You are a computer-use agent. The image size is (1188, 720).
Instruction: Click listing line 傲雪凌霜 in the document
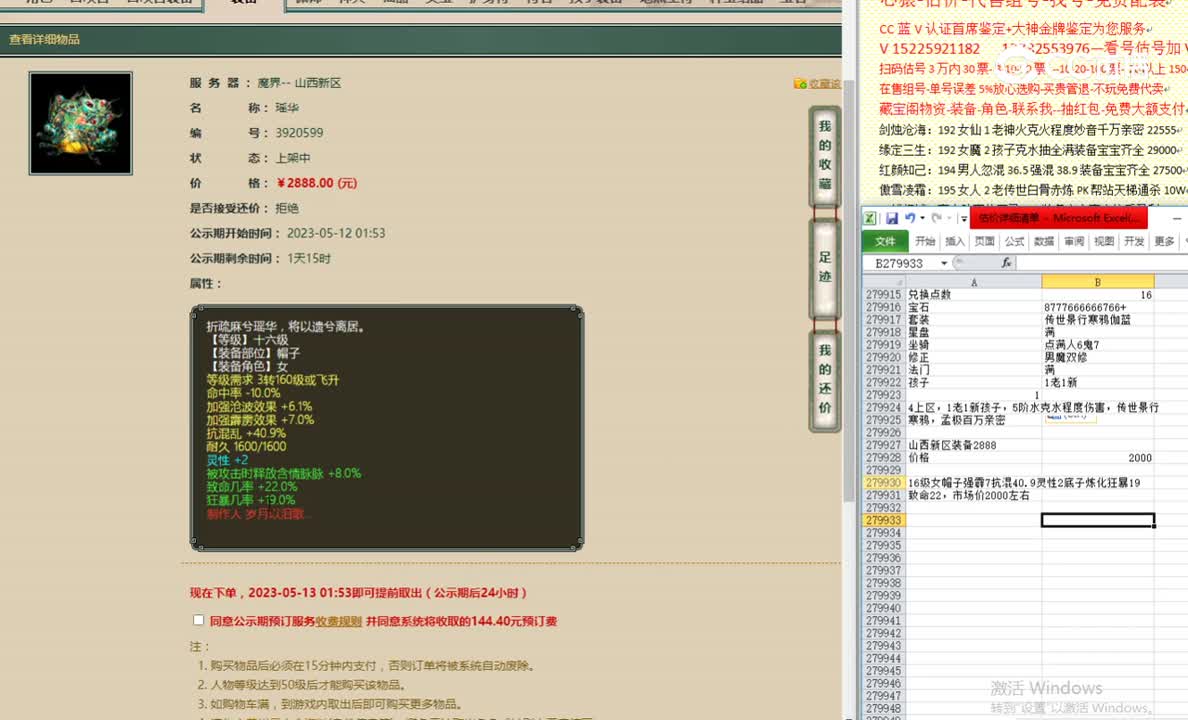pos(1033,190)
